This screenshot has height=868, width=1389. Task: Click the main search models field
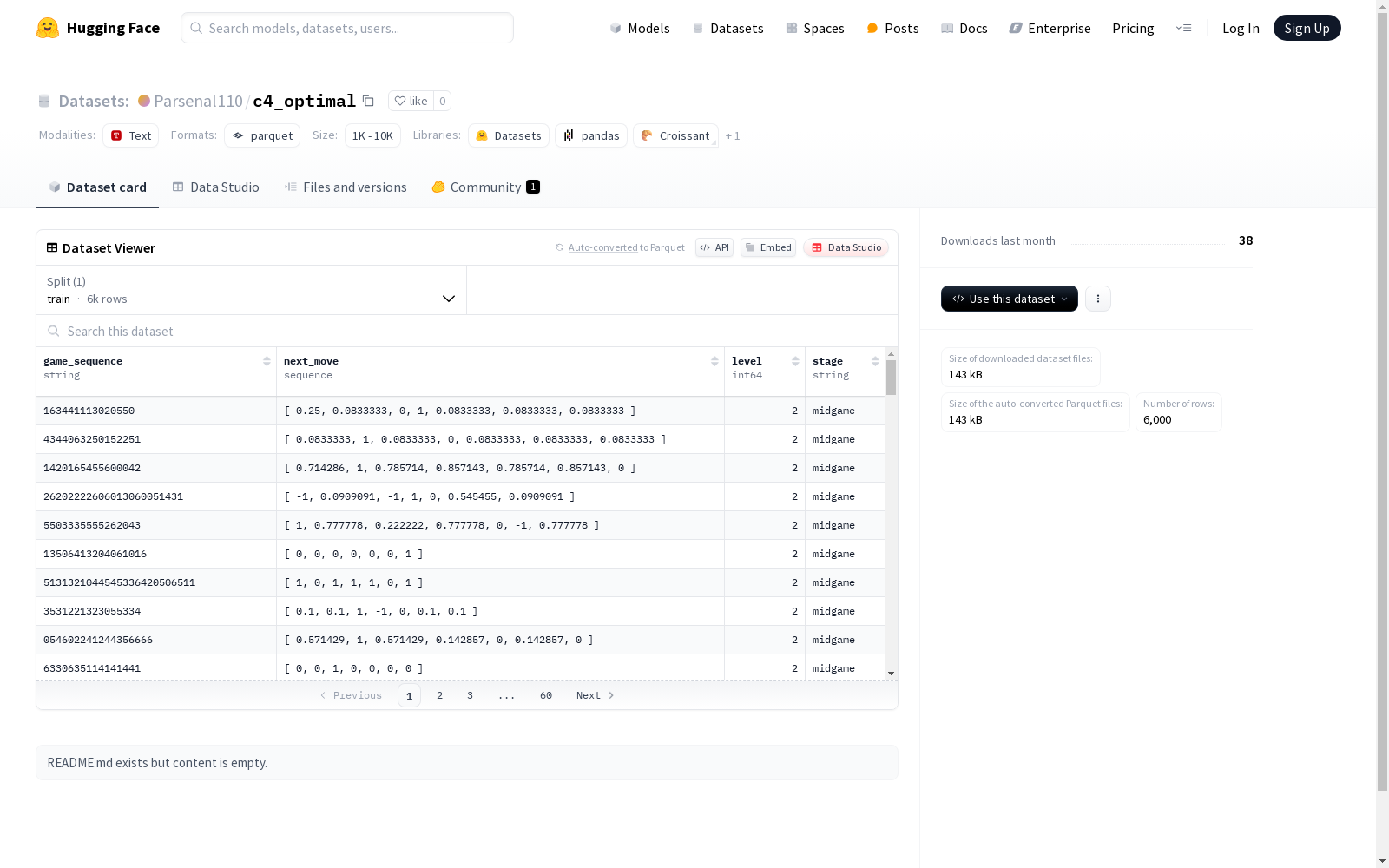(347, 28)
